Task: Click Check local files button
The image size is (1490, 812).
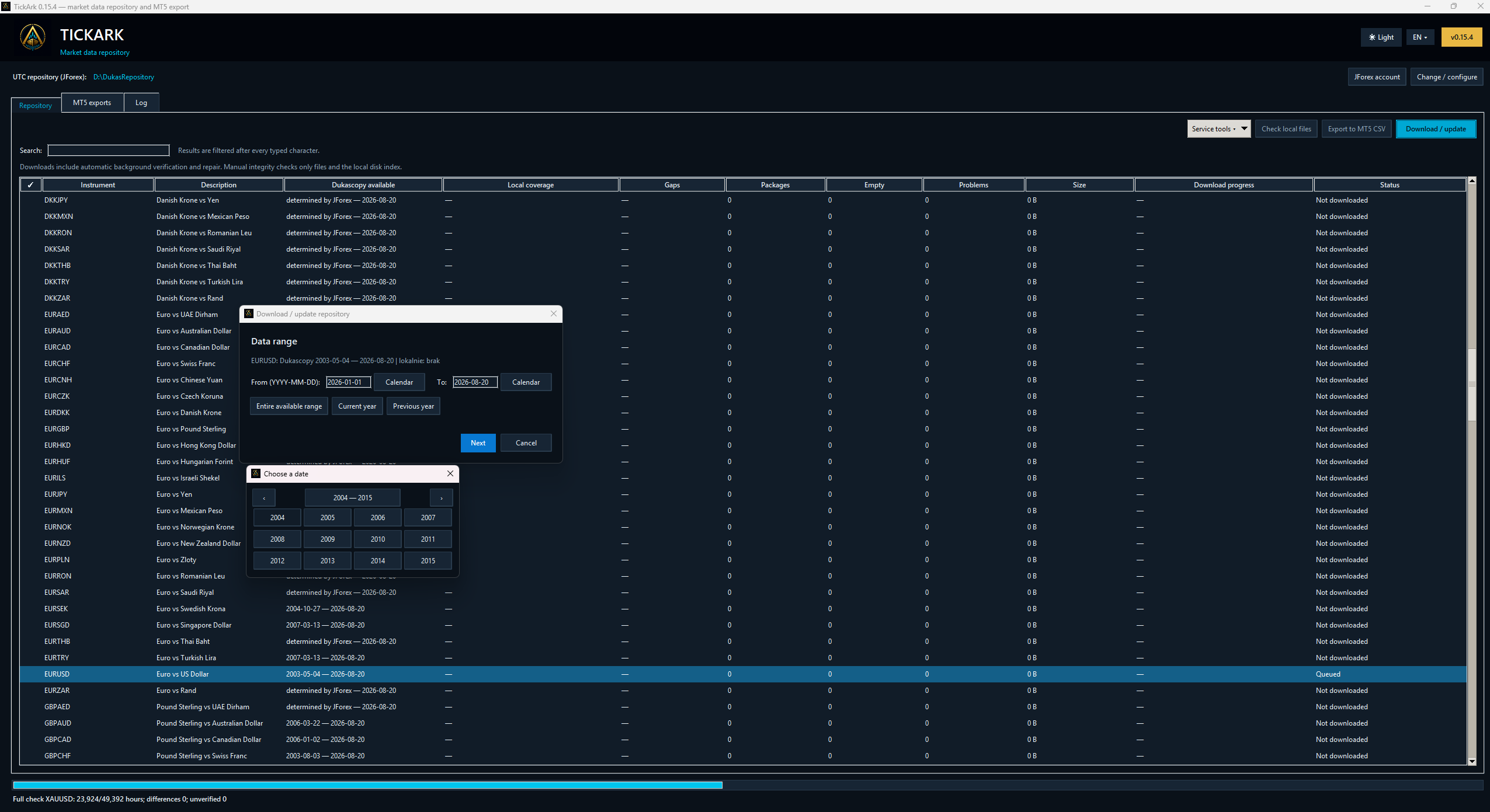Action: (1286, 129)
